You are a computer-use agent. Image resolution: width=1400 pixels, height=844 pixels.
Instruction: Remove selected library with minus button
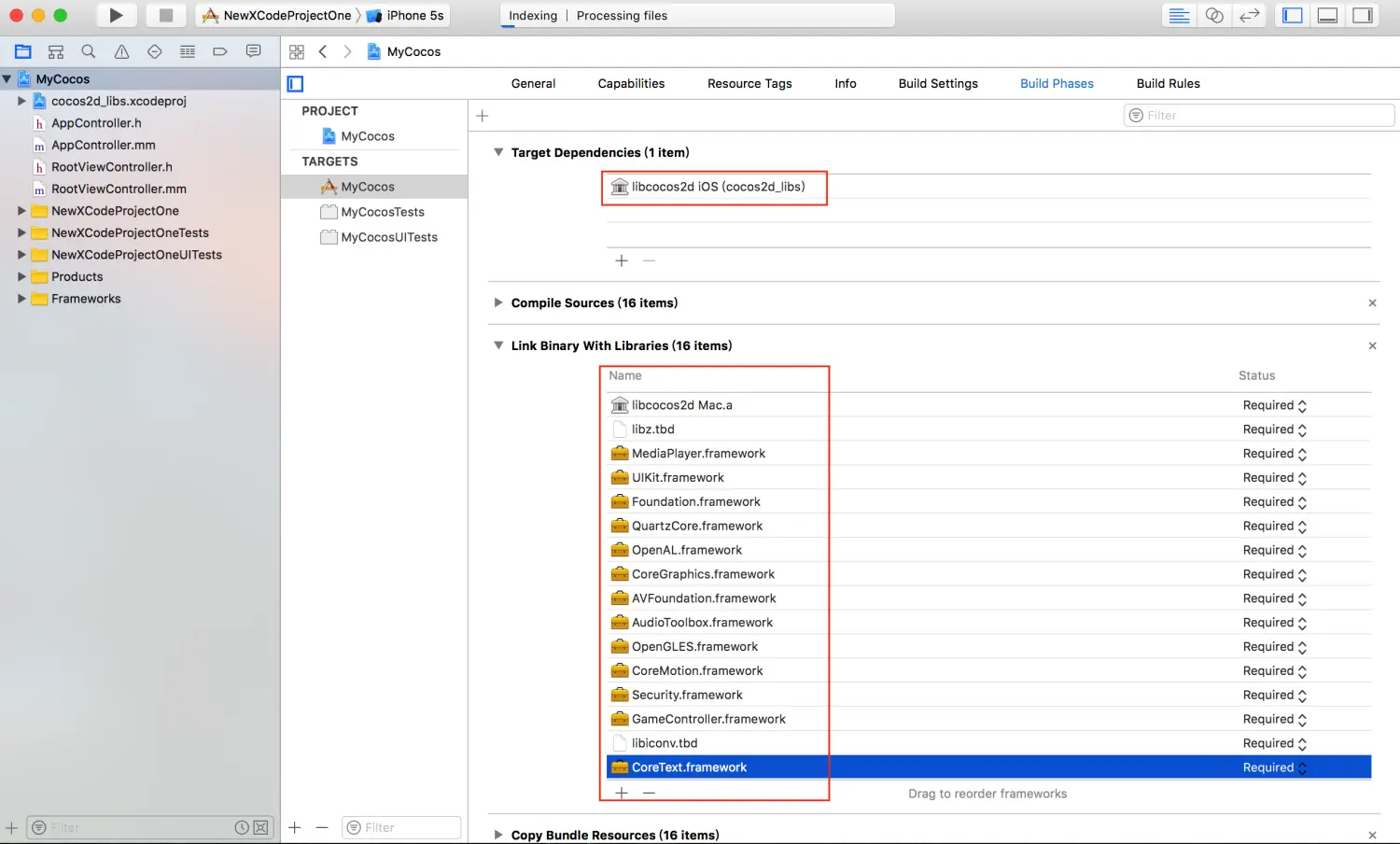pos(650,793)
